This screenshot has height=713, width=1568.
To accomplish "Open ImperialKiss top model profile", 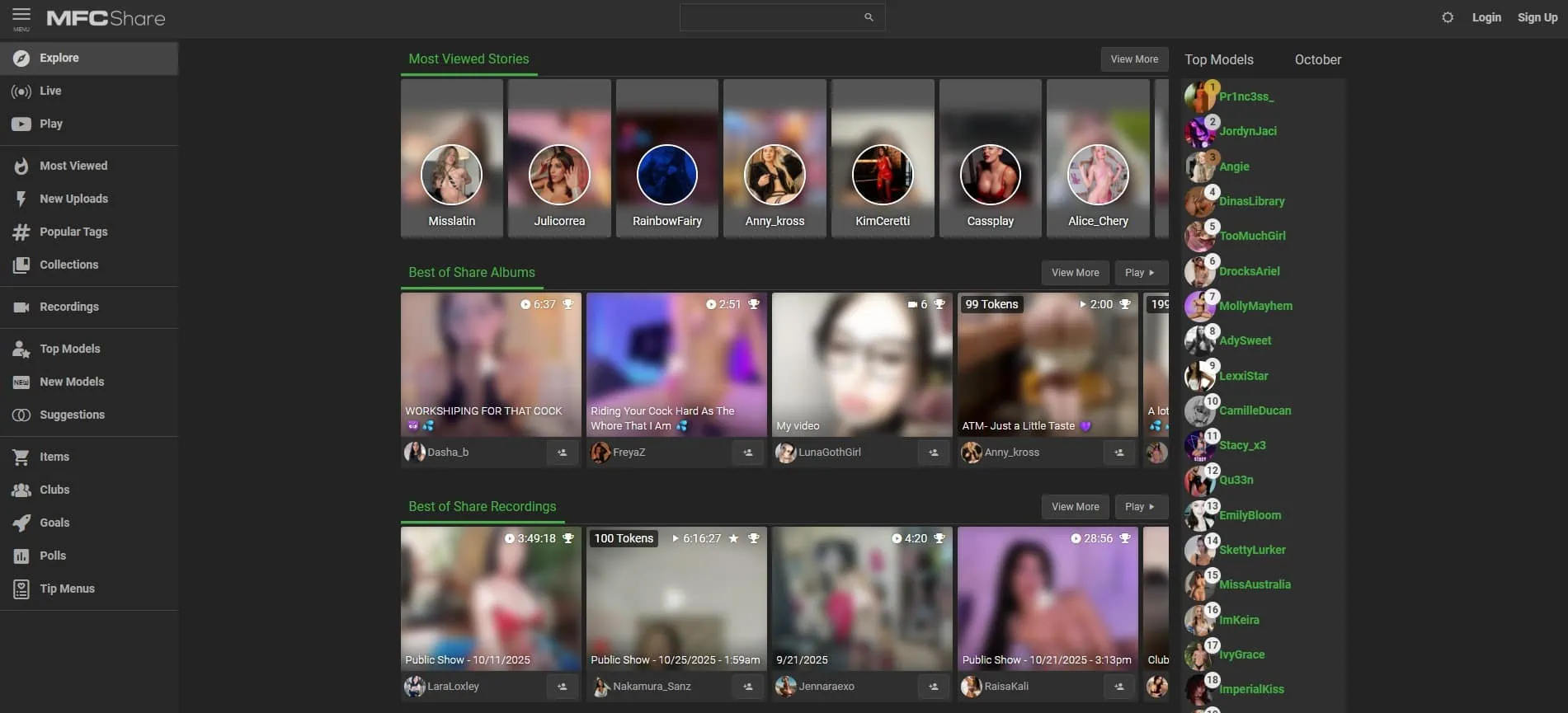I will 1251,690.
